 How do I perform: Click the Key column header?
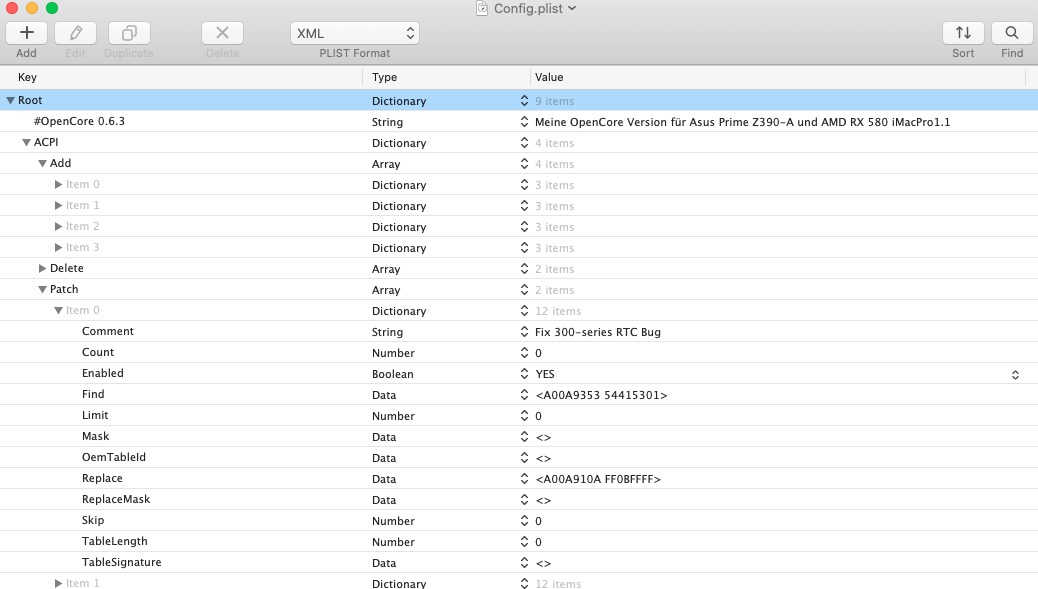[28, 77]
